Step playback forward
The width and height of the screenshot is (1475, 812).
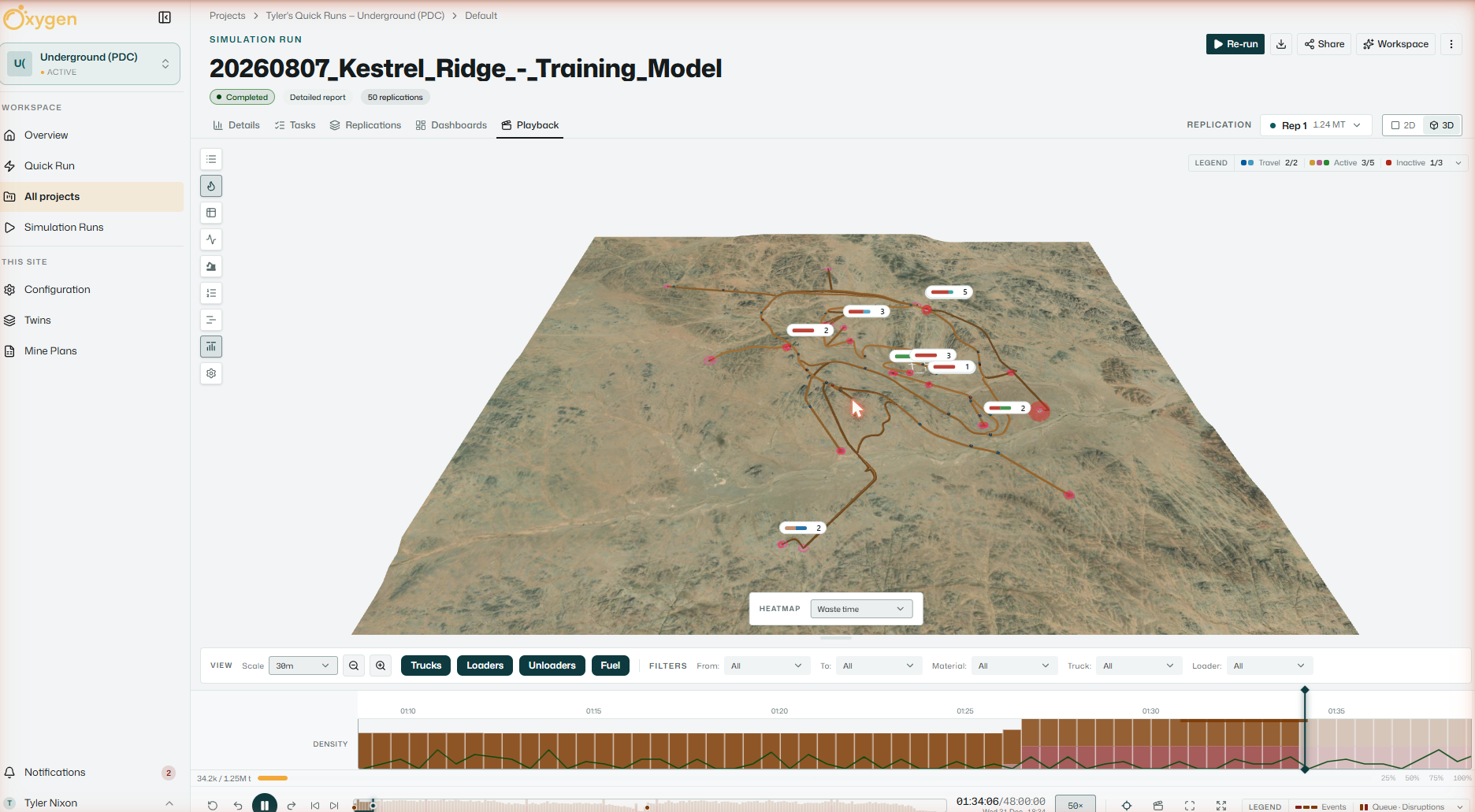[292, 805]
